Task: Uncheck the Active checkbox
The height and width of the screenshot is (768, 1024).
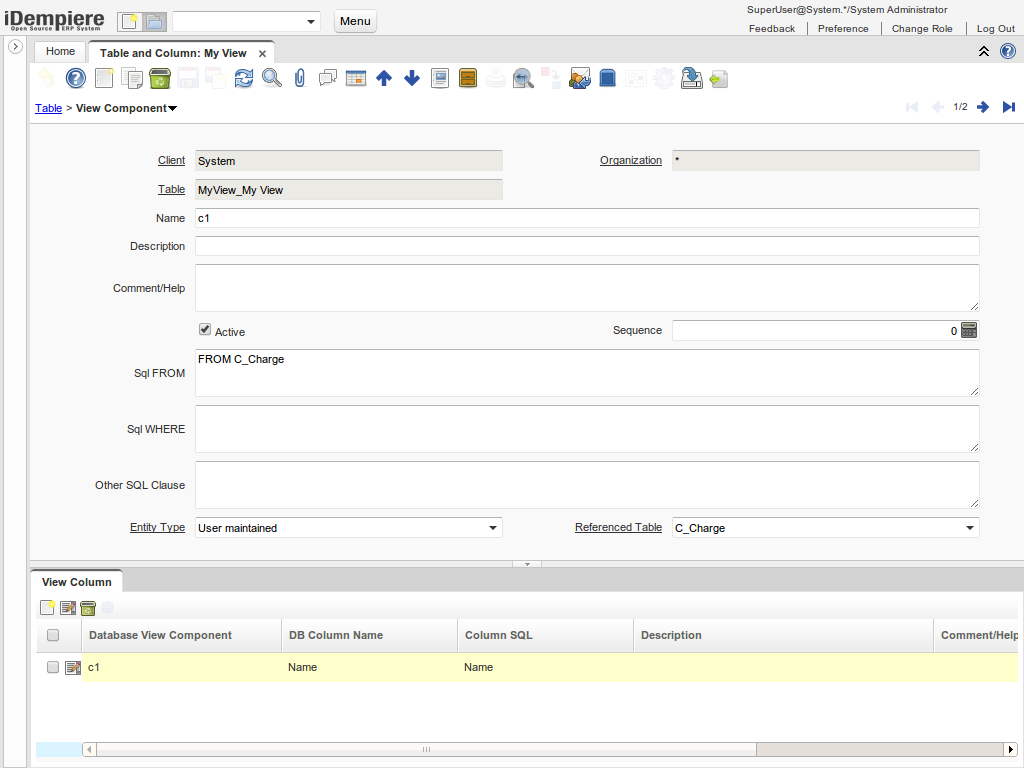Action: point(205,329)
